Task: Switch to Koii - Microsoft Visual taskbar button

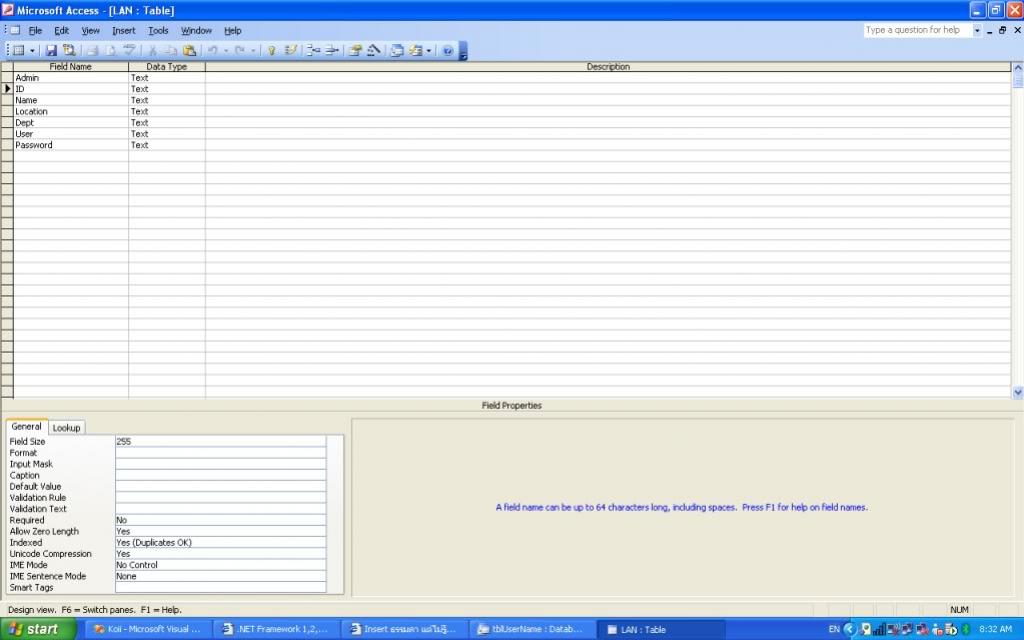Action: click(148, 629)
